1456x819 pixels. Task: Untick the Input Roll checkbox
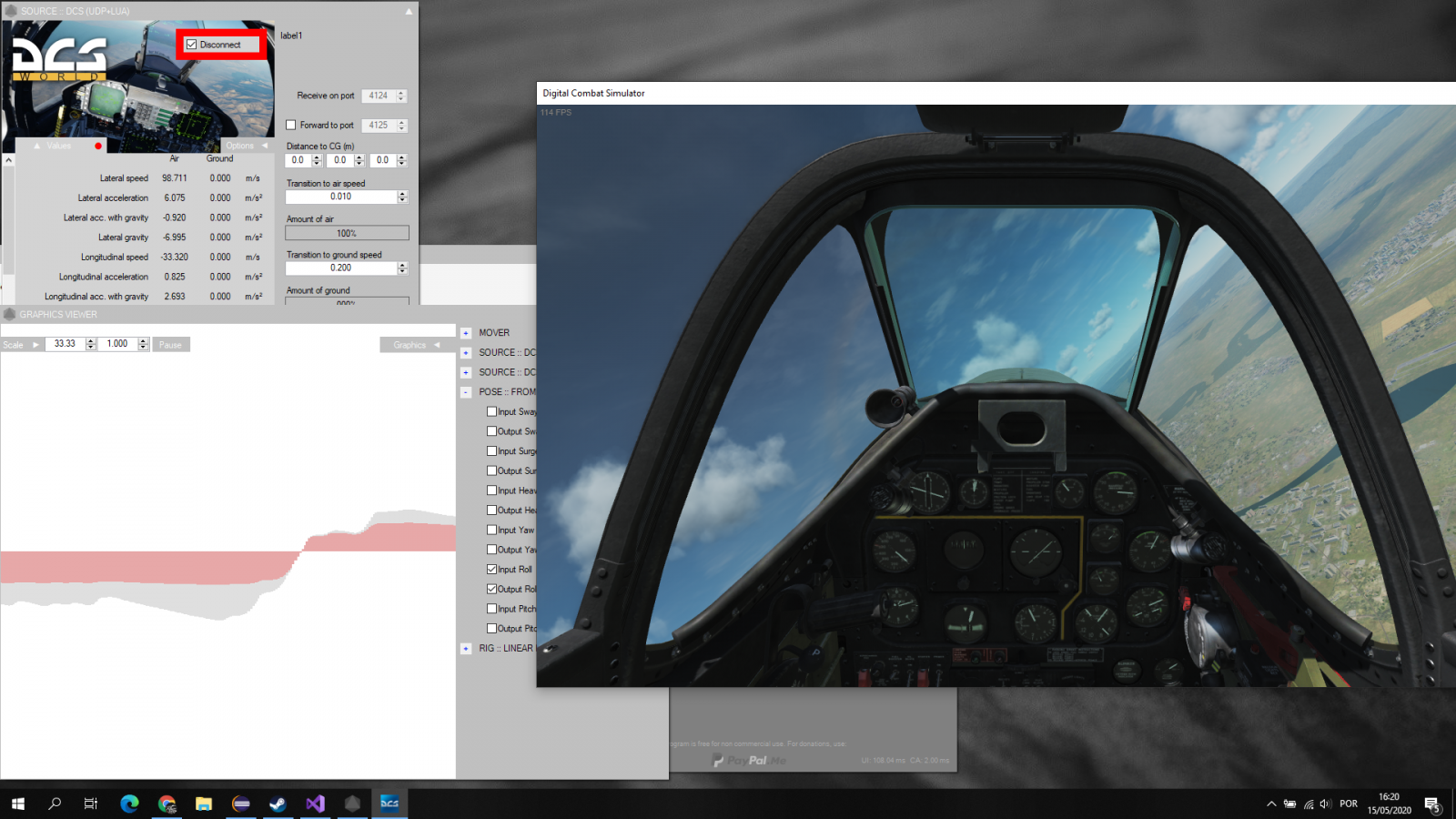[x=491, y=570]
